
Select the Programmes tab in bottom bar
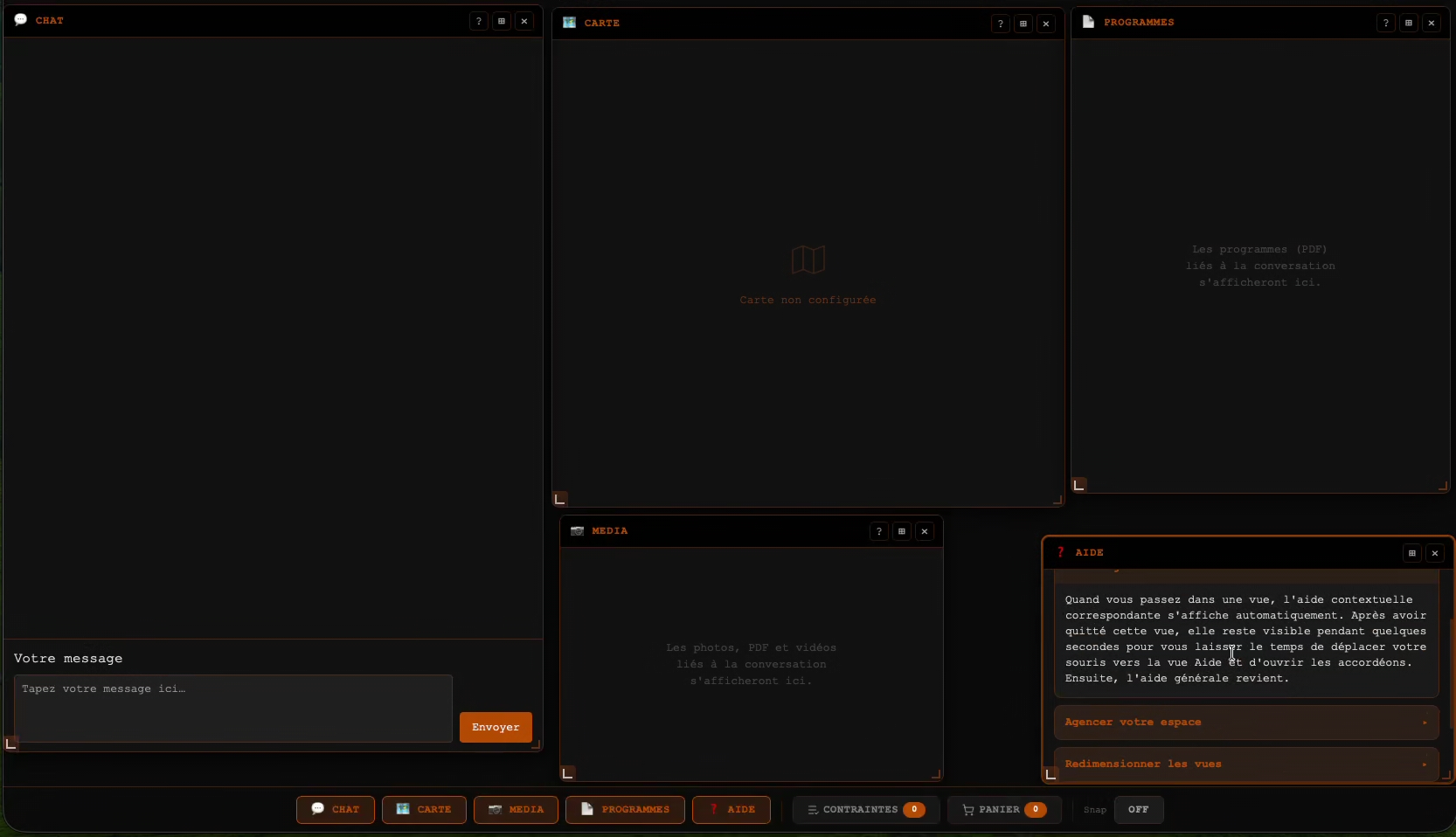(625, 810)
